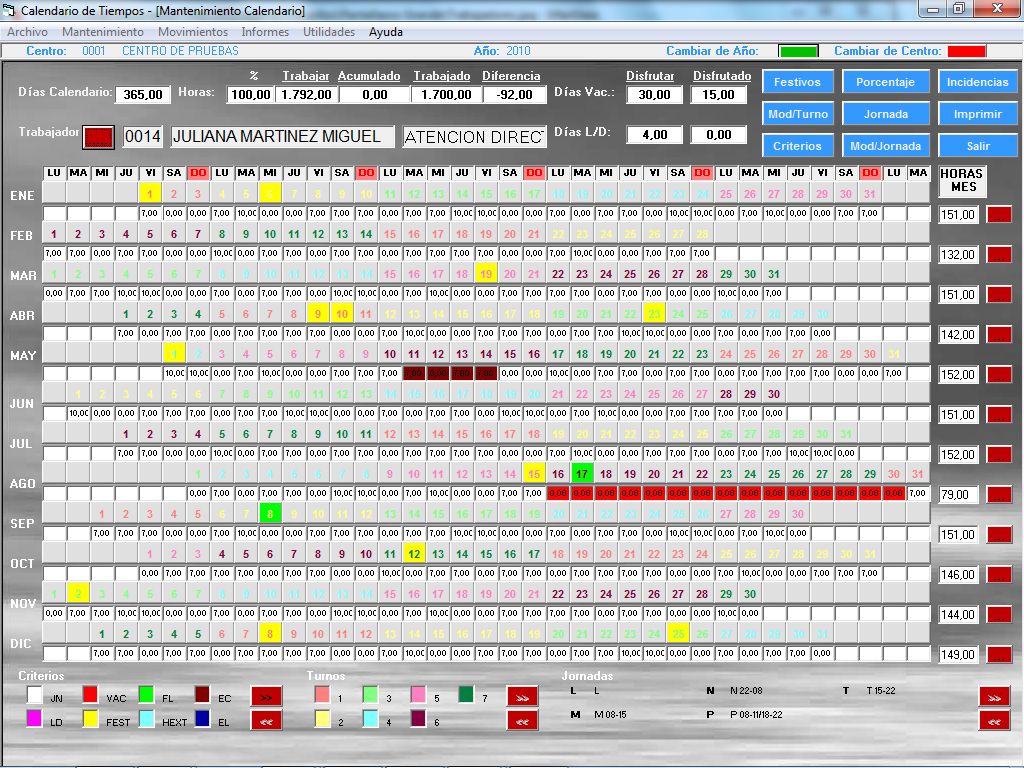Click the red Cambiar de Centro button
Viewport: 1024px width, 768px height.
coord(966,51)
